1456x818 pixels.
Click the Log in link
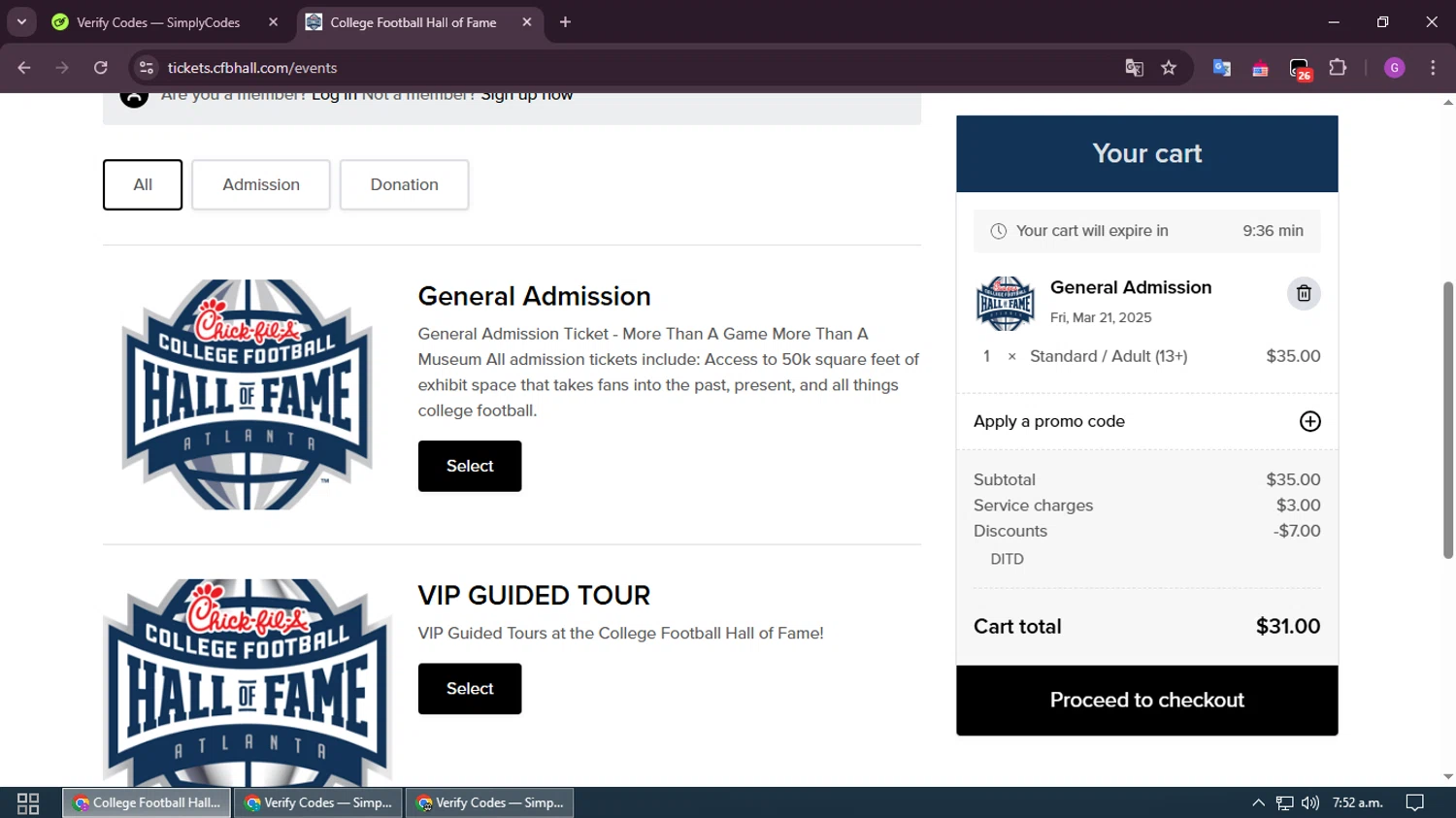coord(334,95)
